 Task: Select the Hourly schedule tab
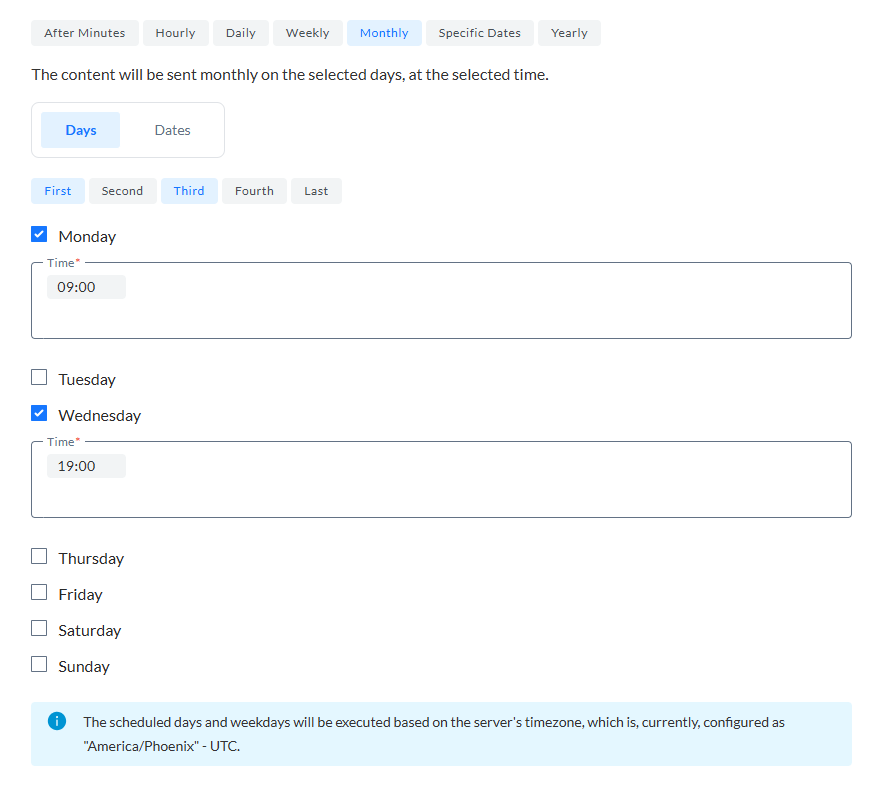[175, 33]
